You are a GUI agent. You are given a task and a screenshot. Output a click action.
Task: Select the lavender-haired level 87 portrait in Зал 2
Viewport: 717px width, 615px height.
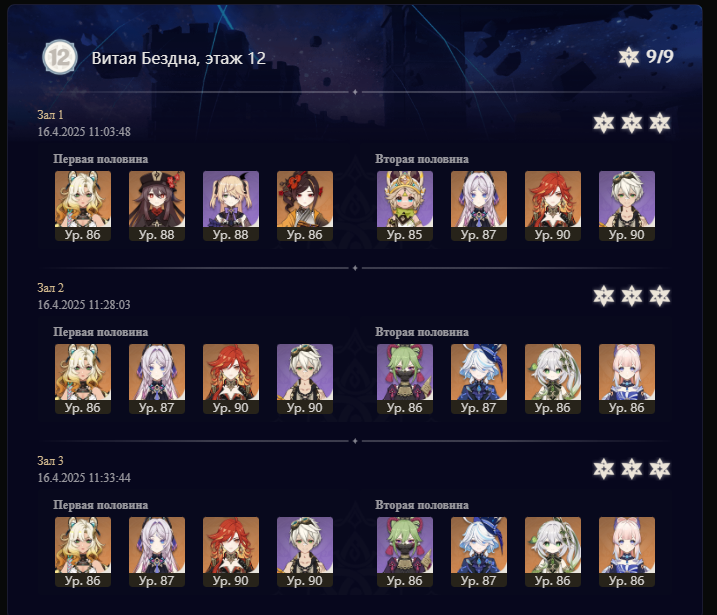157,379
